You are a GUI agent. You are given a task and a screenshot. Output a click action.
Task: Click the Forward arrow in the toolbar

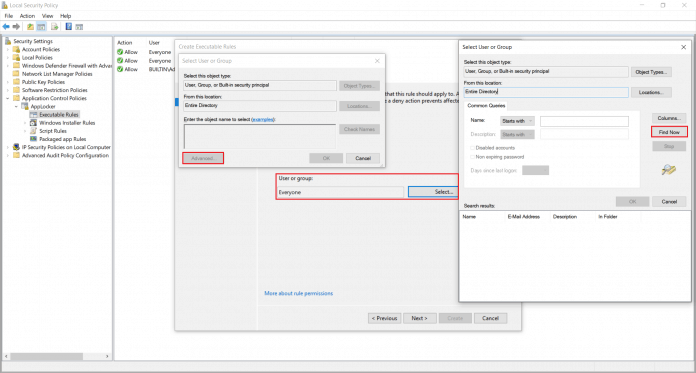(x=16, y=27)
